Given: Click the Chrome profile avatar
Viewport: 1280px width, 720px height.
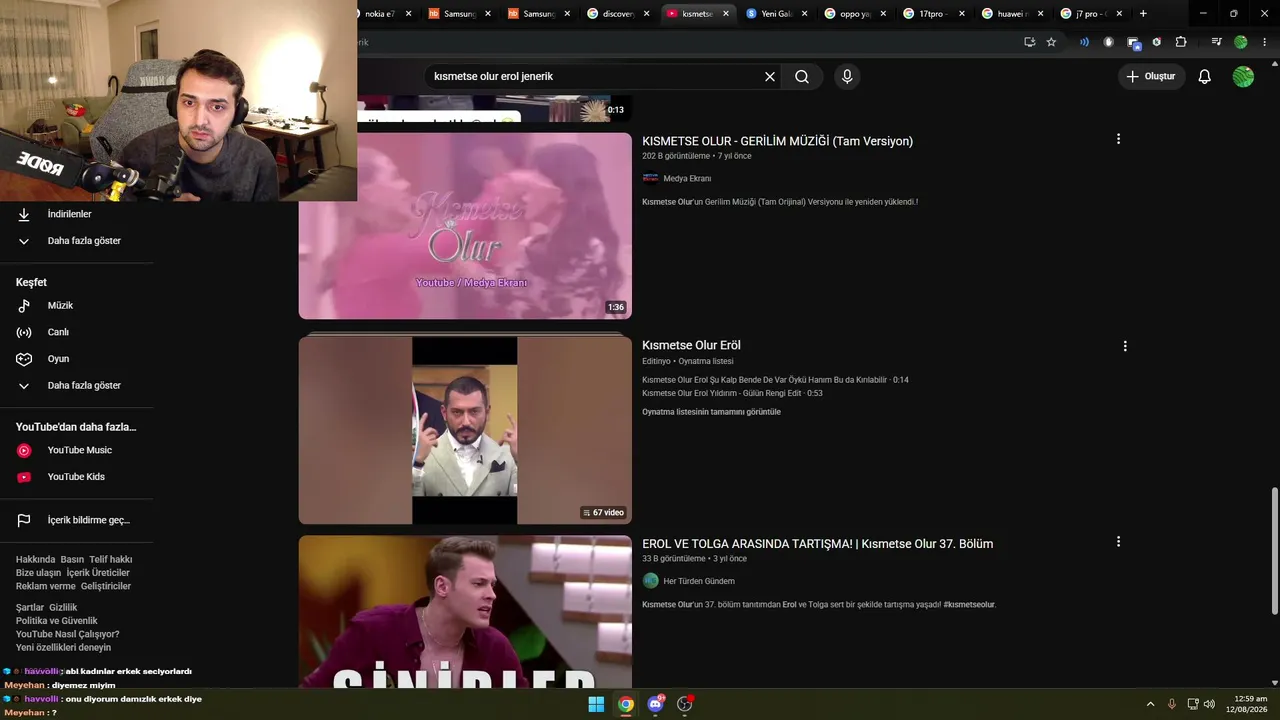Looking at the screenshot, I should point(1241,42).
